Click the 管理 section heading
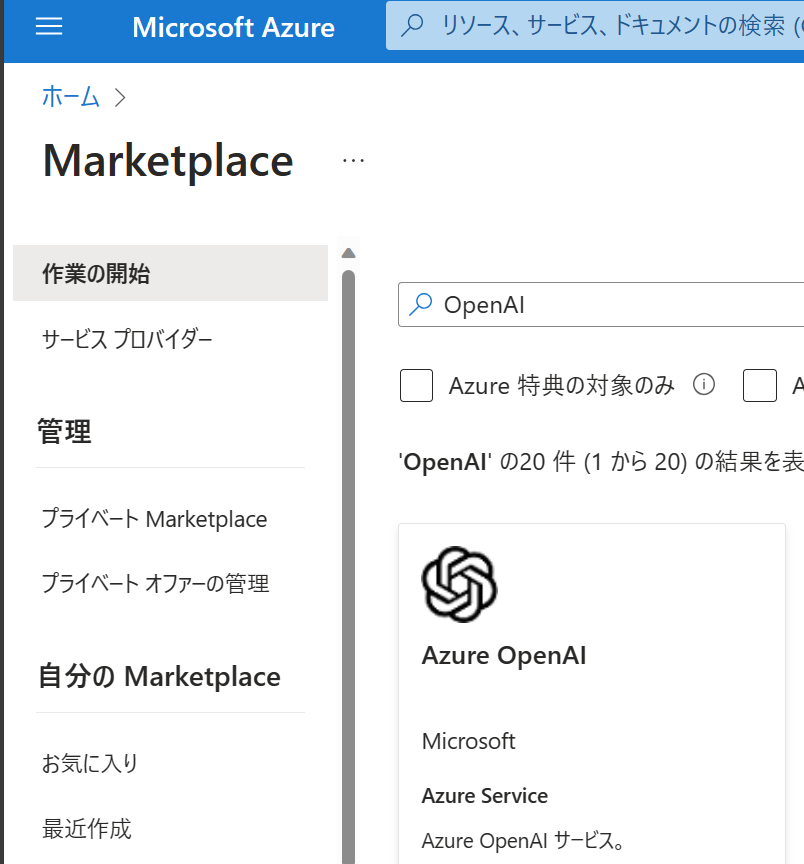This screenshot has height=864, width=804. (x=64, y=431)
